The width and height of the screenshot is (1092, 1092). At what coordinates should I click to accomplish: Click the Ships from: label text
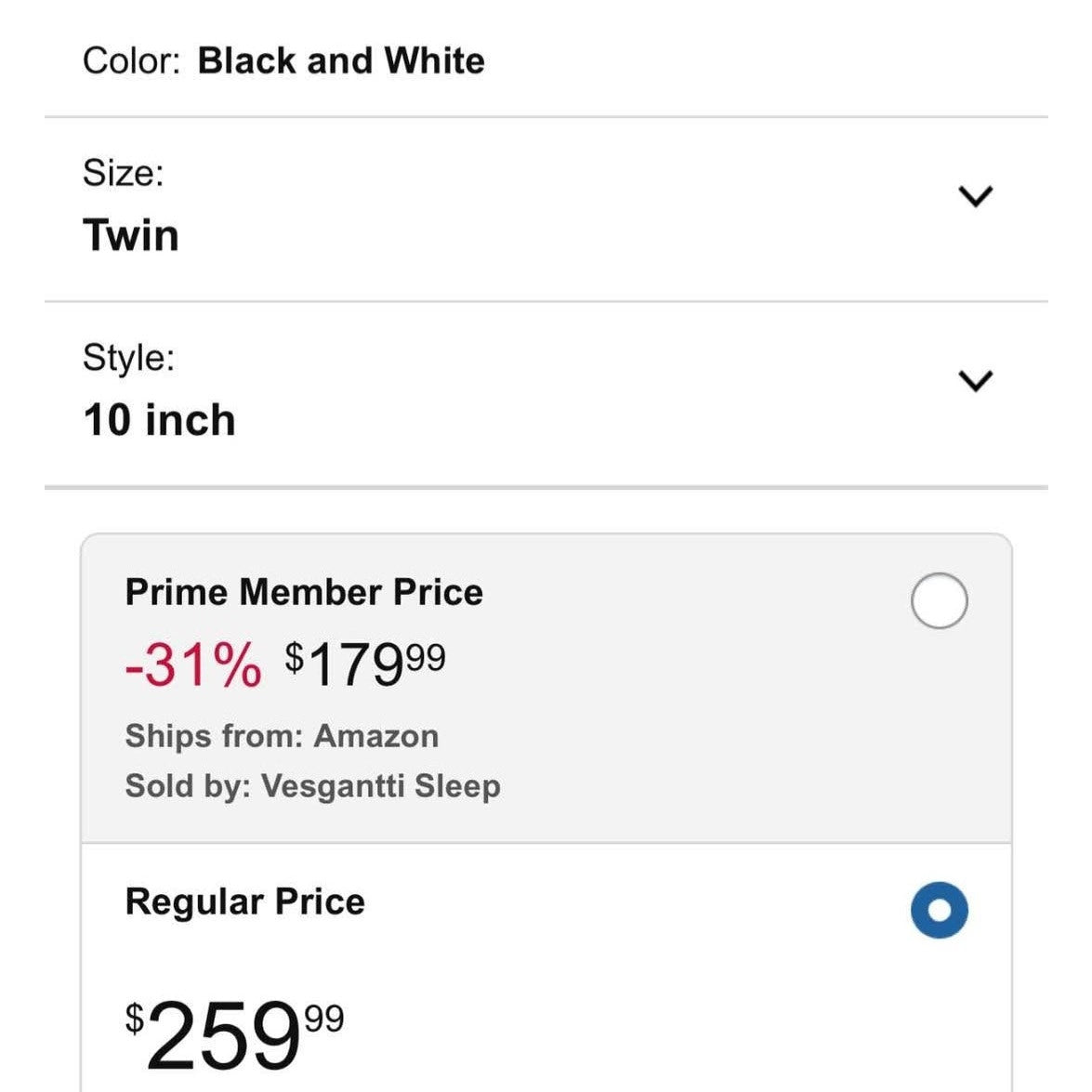point(214,736)
